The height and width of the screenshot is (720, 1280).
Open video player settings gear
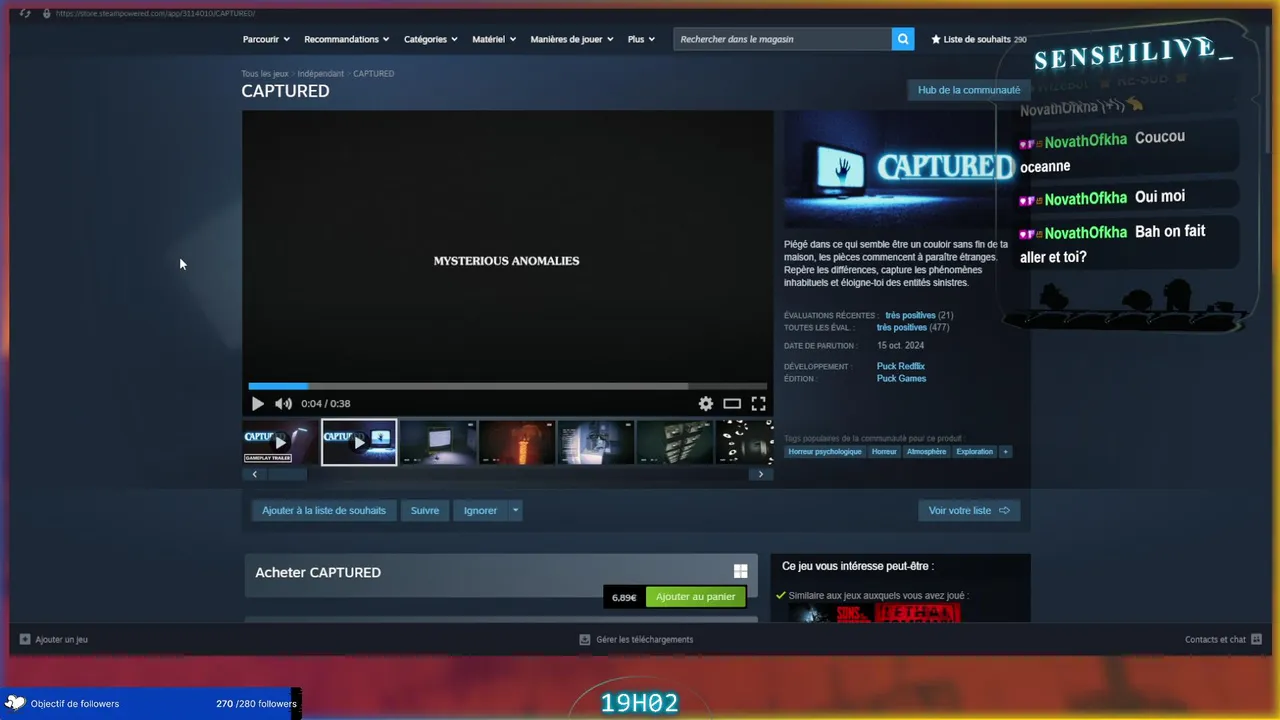706,403
